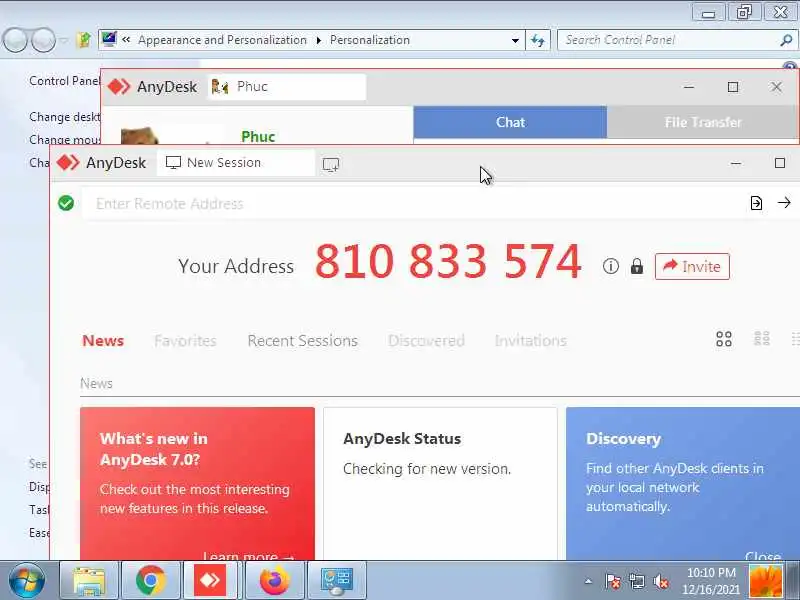Show the address info icon beside 810 833 574
800x600 pixels.
pos(611,266)
